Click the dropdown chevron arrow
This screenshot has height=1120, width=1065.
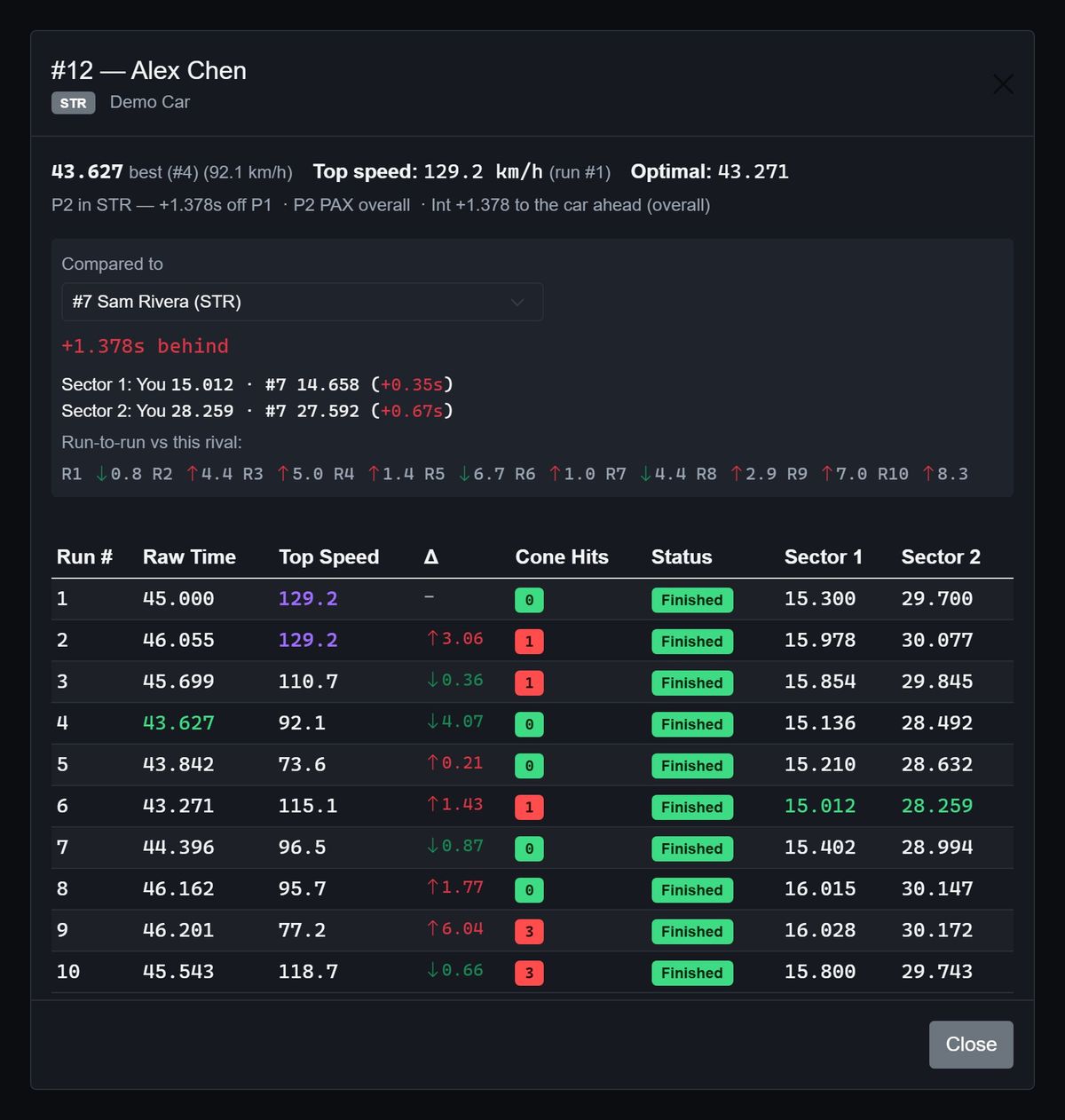pyautogui.click(x=517, y=303)
